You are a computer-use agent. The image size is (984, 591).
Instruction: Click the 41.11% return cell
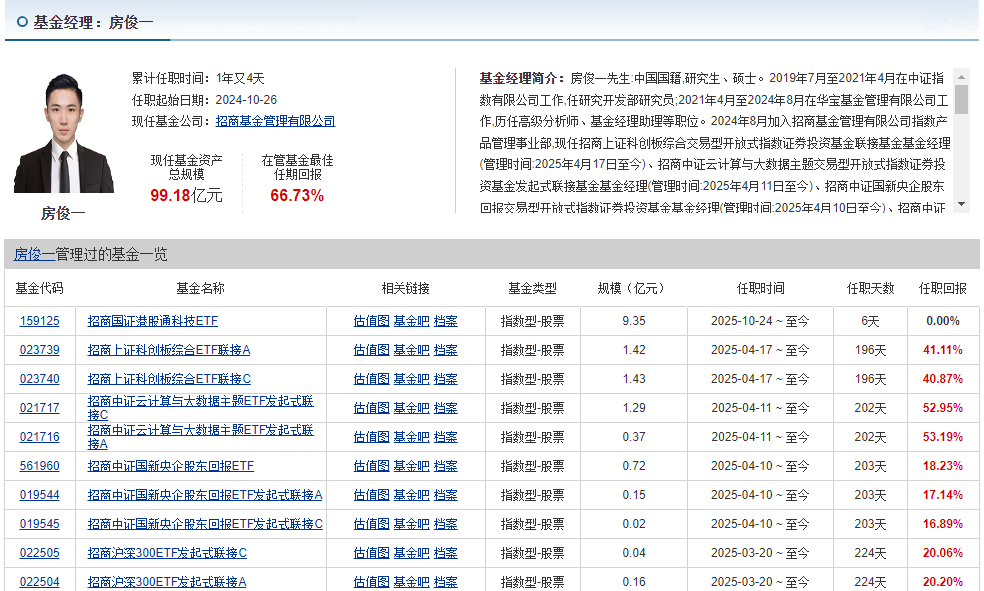click(943, 349)
